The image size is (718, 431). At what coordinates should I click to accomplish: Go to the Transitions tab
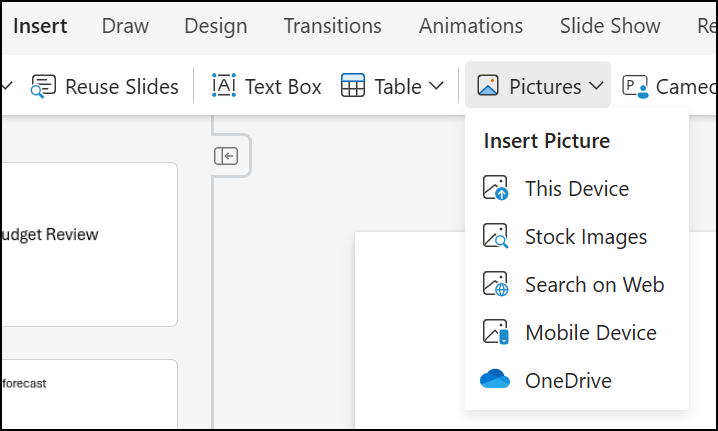point(332,26)
